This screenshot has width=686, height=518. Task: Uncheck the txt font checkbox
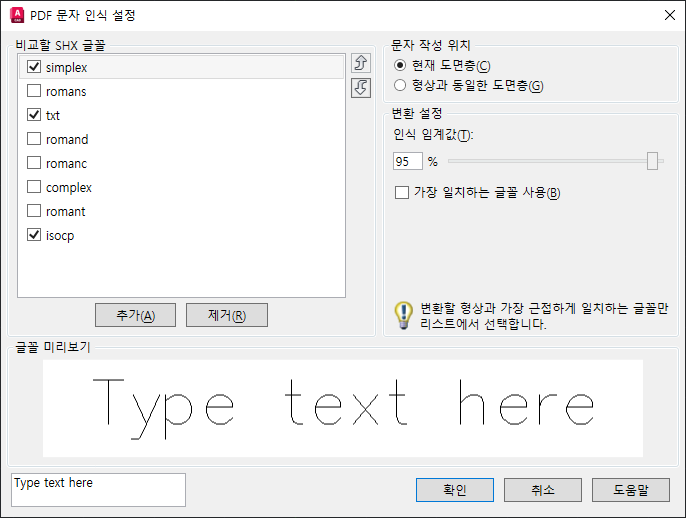[34, 115]
